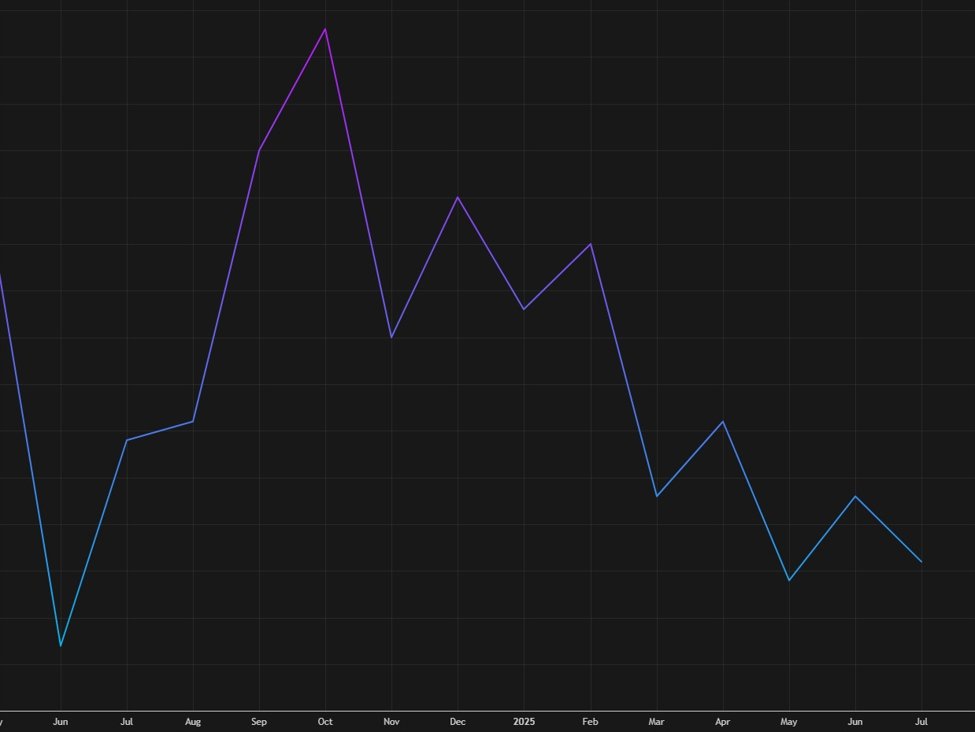Select the Sep x-axis label
This screenshot has height=732, width=975.
(x=259, y=722)
